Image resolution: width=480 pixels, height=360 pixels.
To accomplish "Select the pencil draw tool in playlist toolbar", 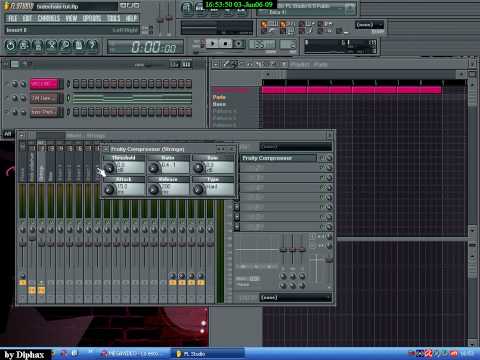I will coord(226,64).
